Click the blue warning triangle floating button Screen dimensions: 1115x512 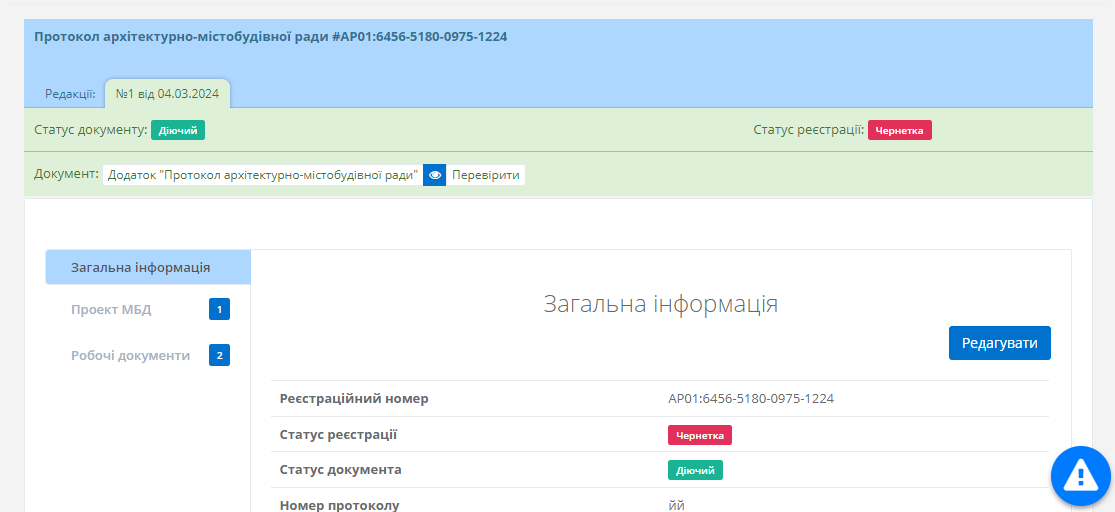point(1080,476)
